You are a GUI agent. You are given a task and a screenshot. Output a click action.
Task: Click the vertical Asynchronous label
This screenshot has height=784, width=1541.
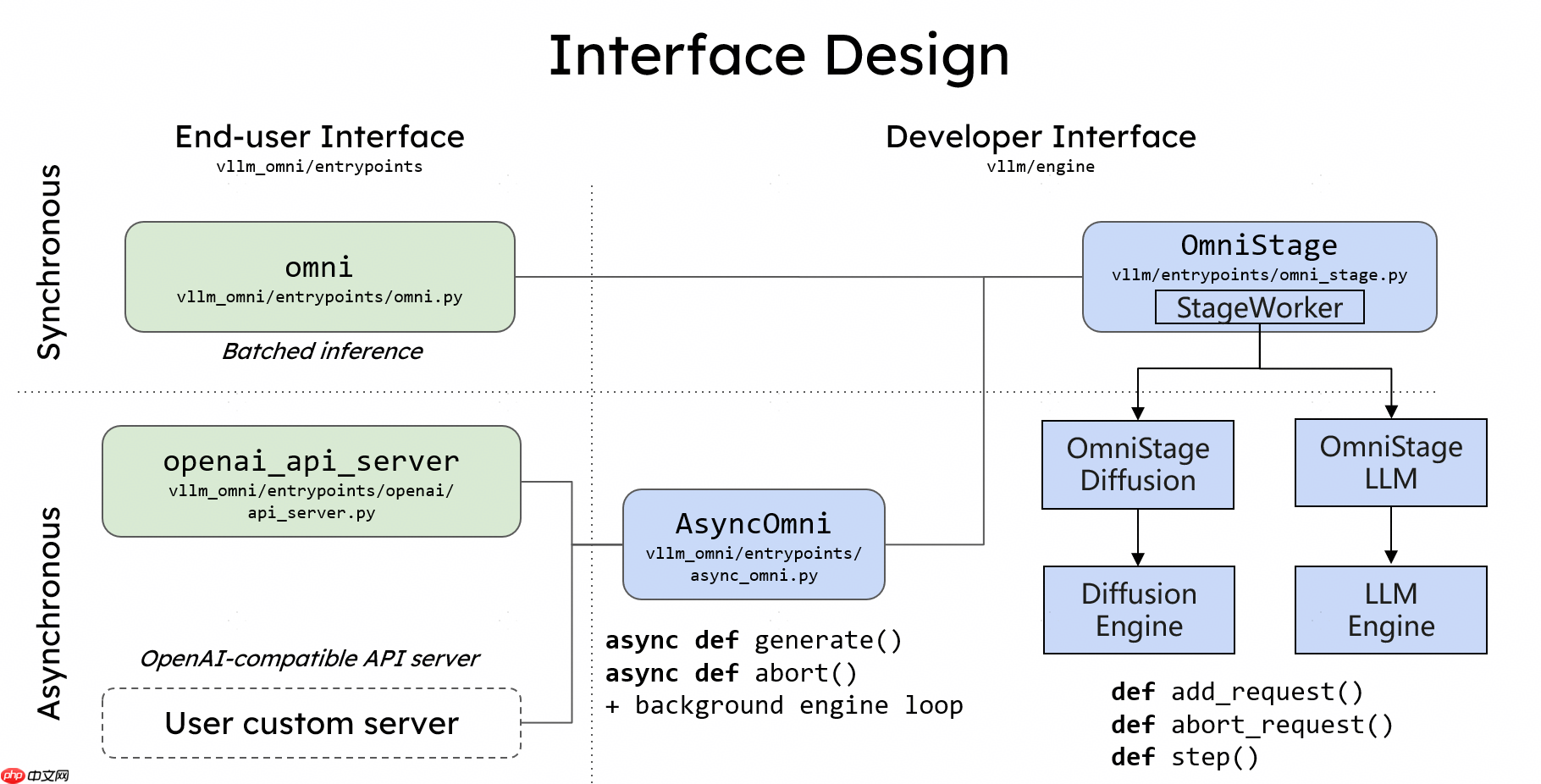point(50,613)
